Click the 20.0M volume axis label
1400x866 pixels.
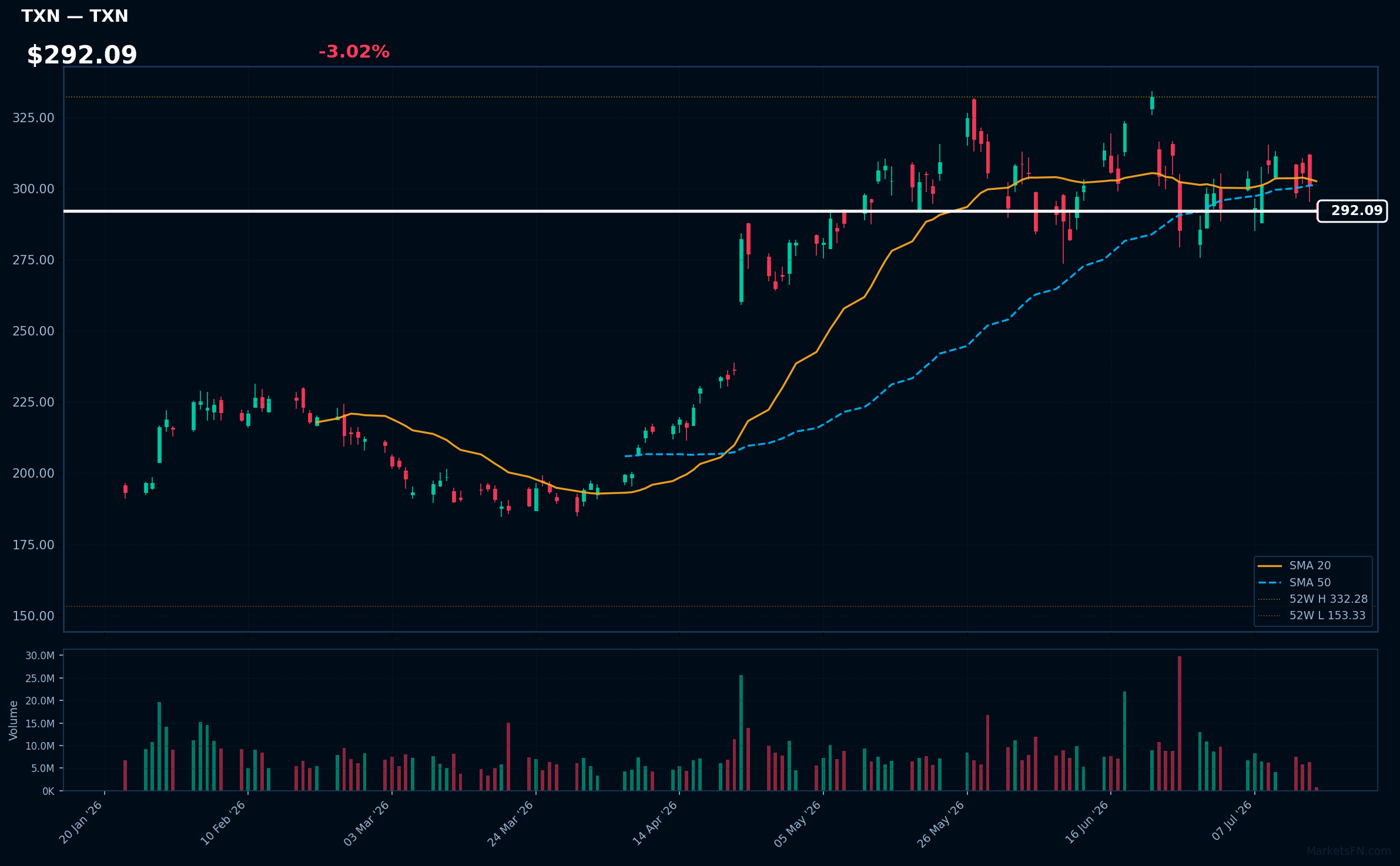pos(40,701)
